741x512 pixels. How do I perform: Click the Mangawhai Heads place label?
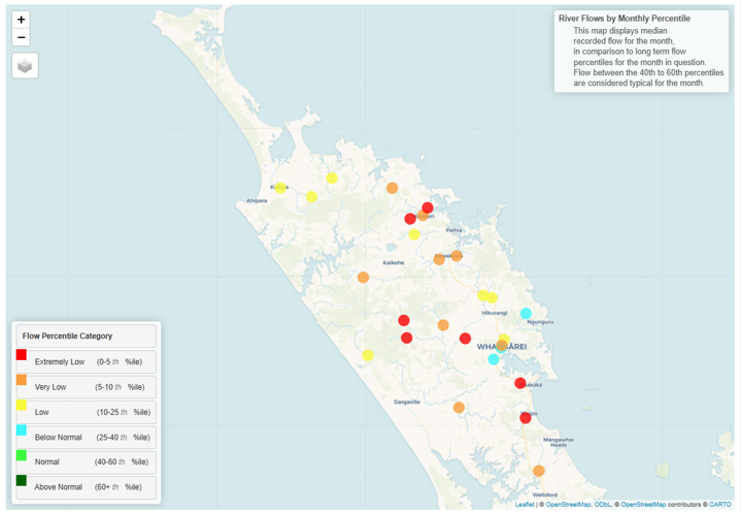(559, 443)
